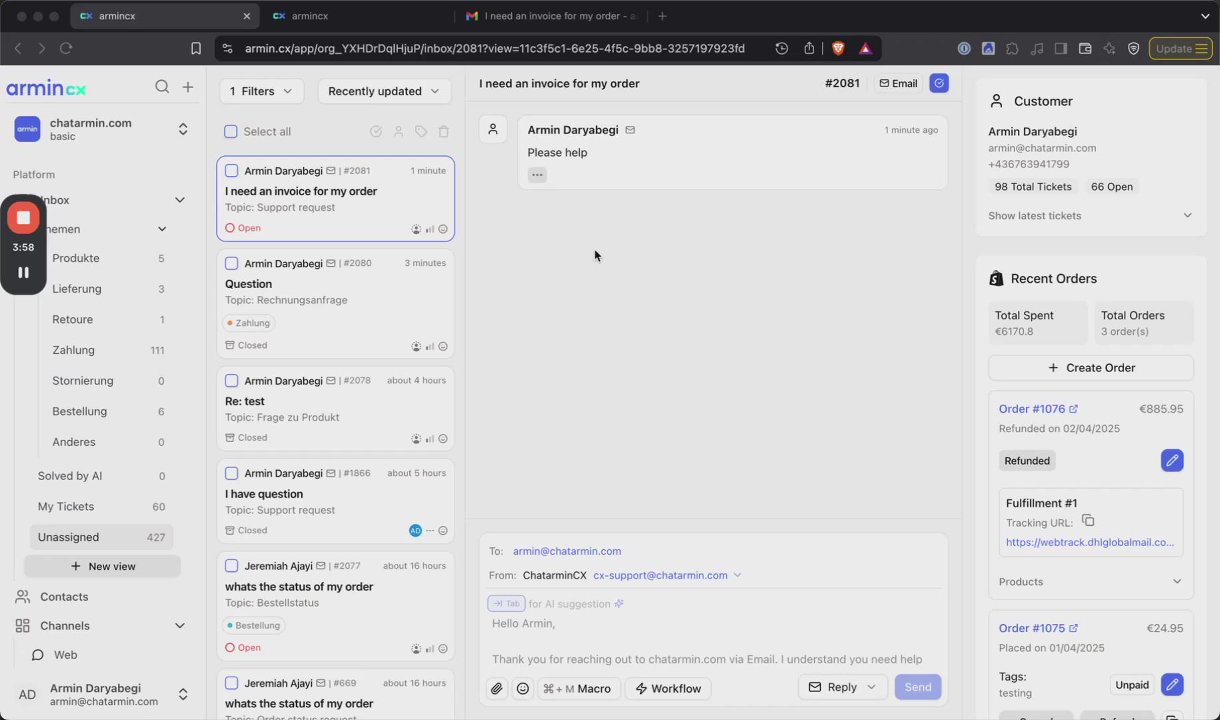Viewport: 1220px width, 720px height.
Task: Open the attachment paperclip icon in composer
Action: click(497, 688)
